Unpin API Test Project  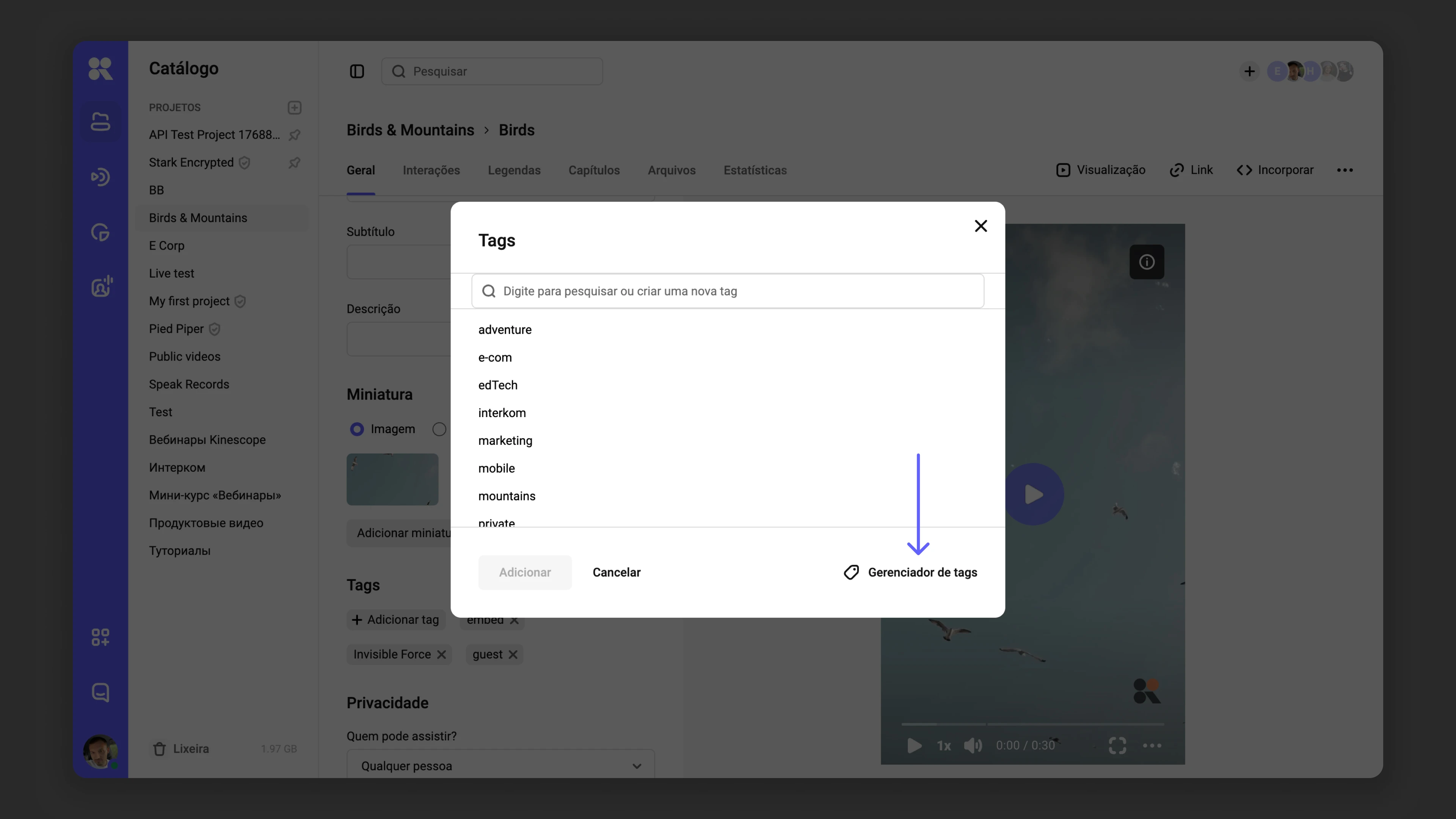tap(295, 135)
